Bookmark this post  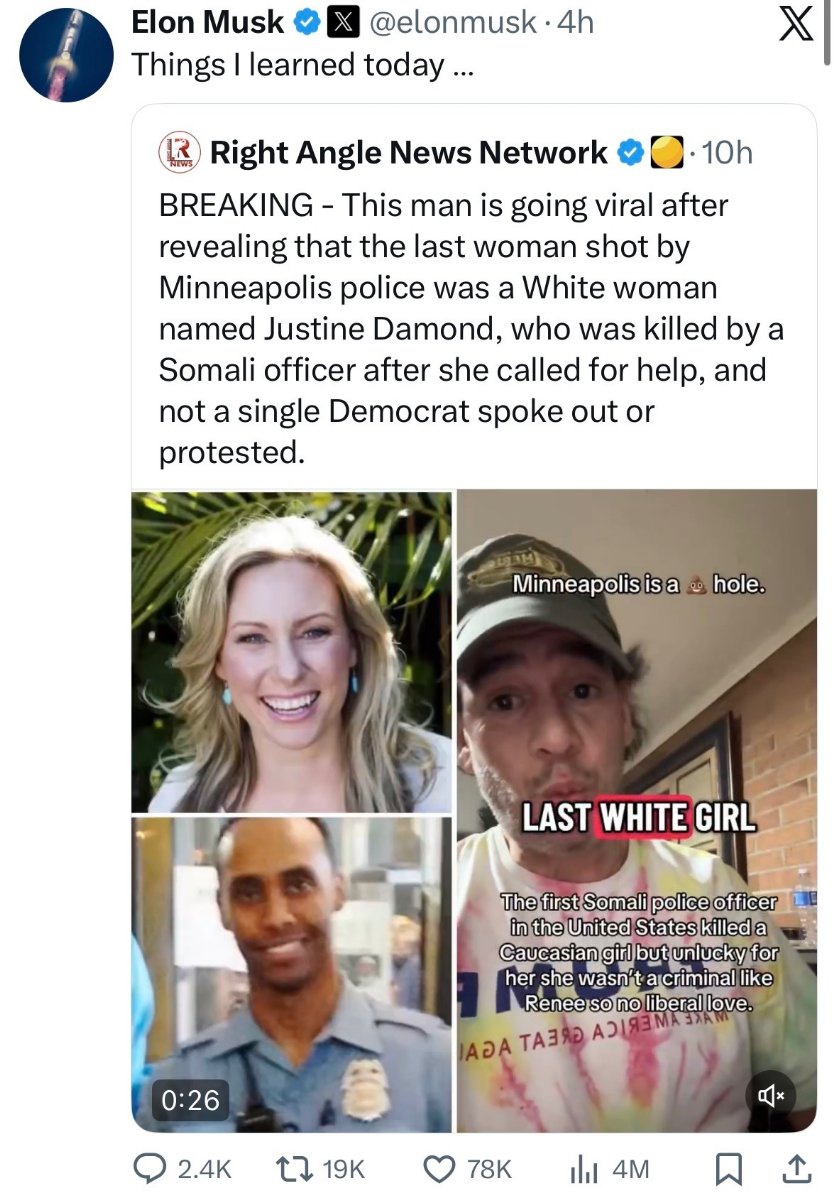[730, 1168]
